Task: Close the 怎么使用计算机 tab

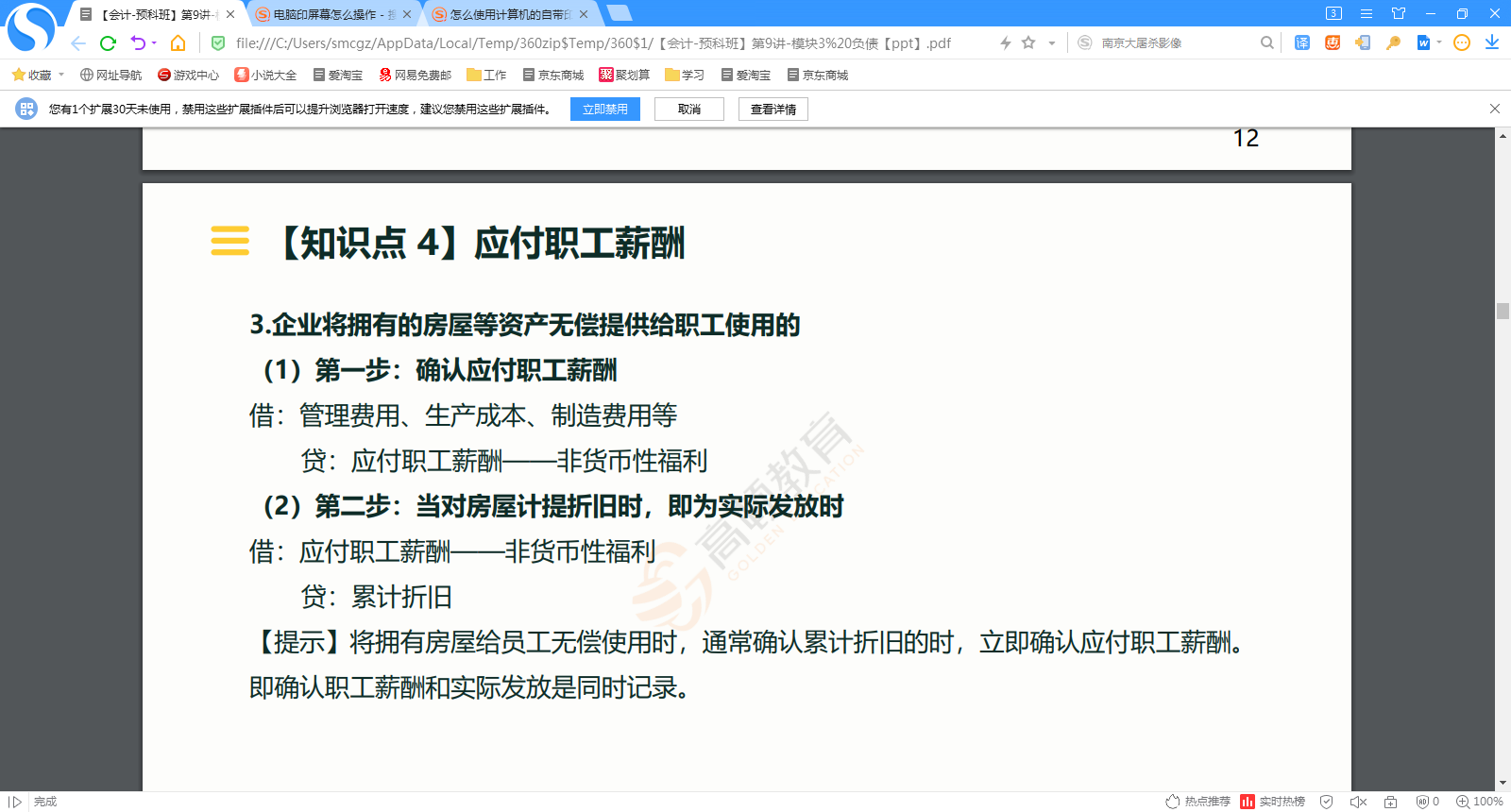Action: point(584,14)
